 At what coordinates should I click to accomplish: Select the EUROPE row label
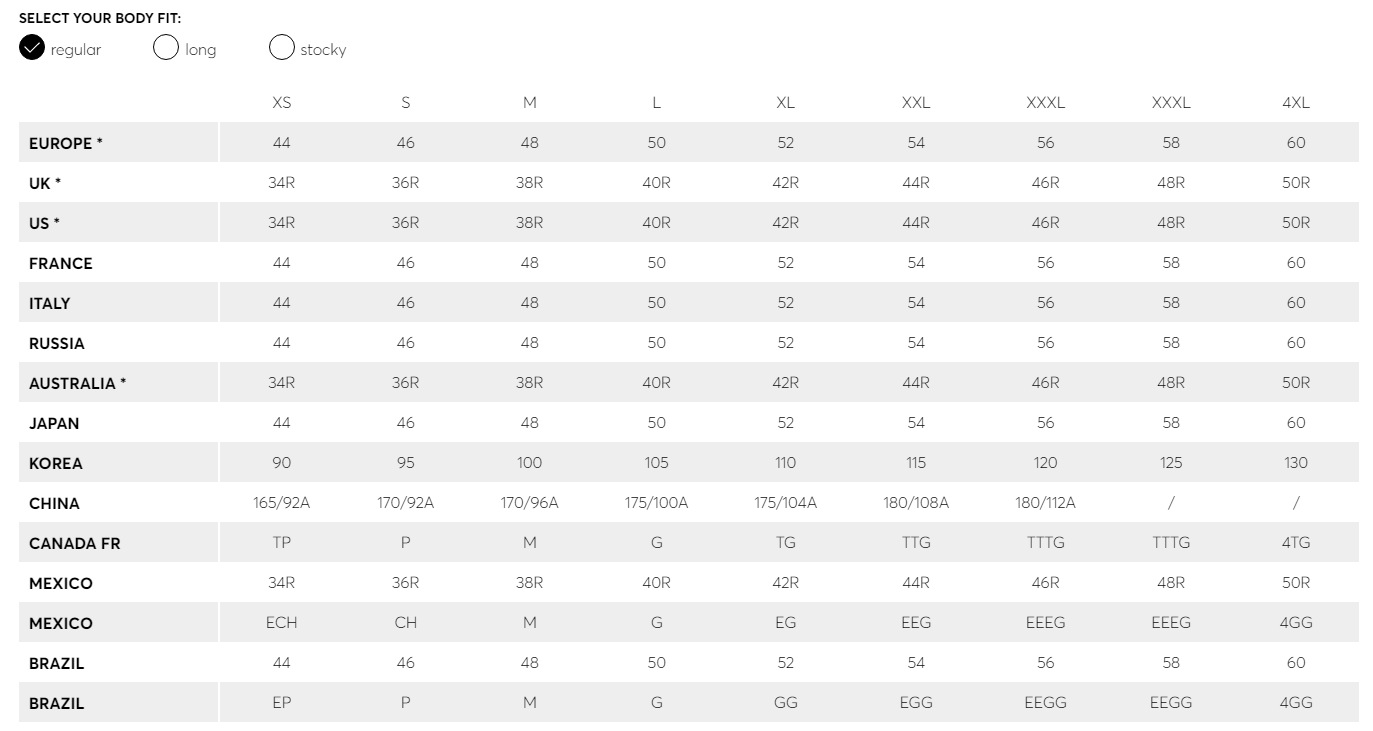(x=66, y=143)
